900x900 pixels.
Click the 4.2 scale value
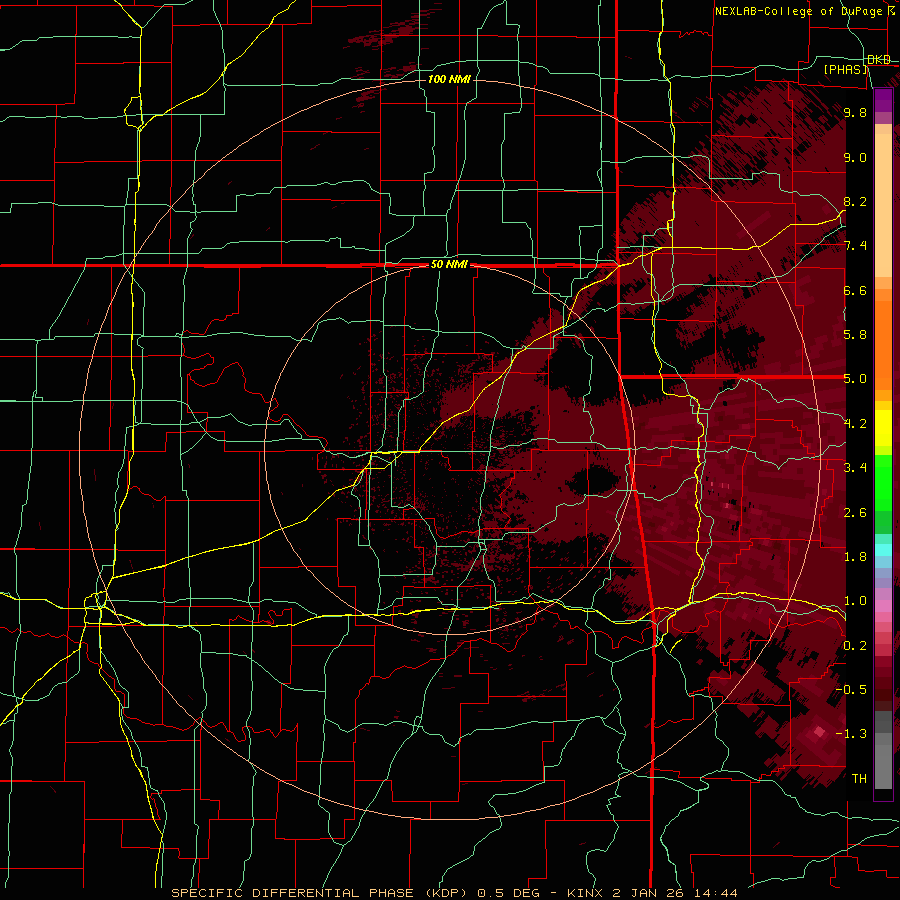(x=855, y=424)
